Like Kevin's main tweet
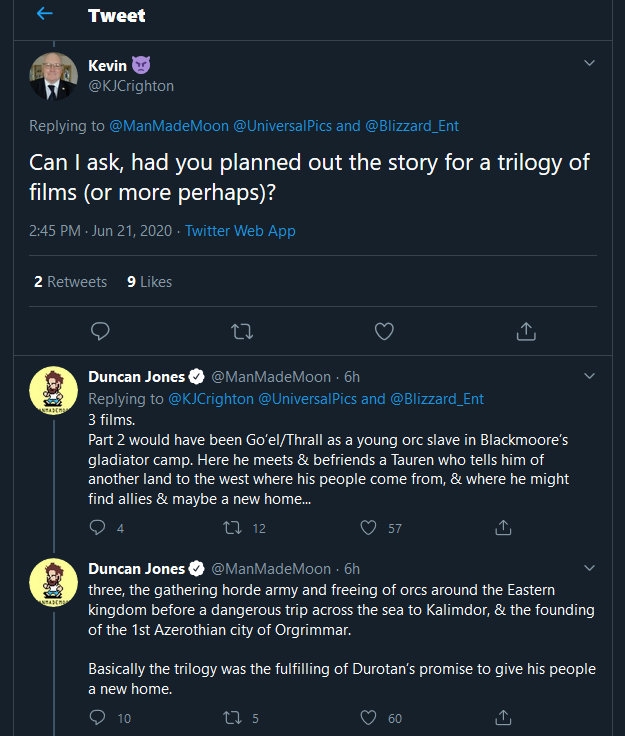625x736 pixels. click(384, 330)
